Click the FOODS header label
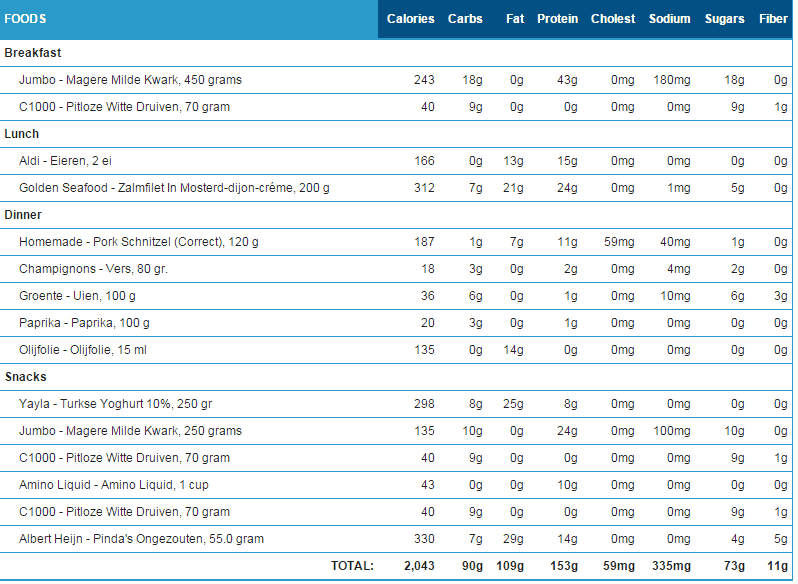798x584 pixels. (x=25, y=19)
